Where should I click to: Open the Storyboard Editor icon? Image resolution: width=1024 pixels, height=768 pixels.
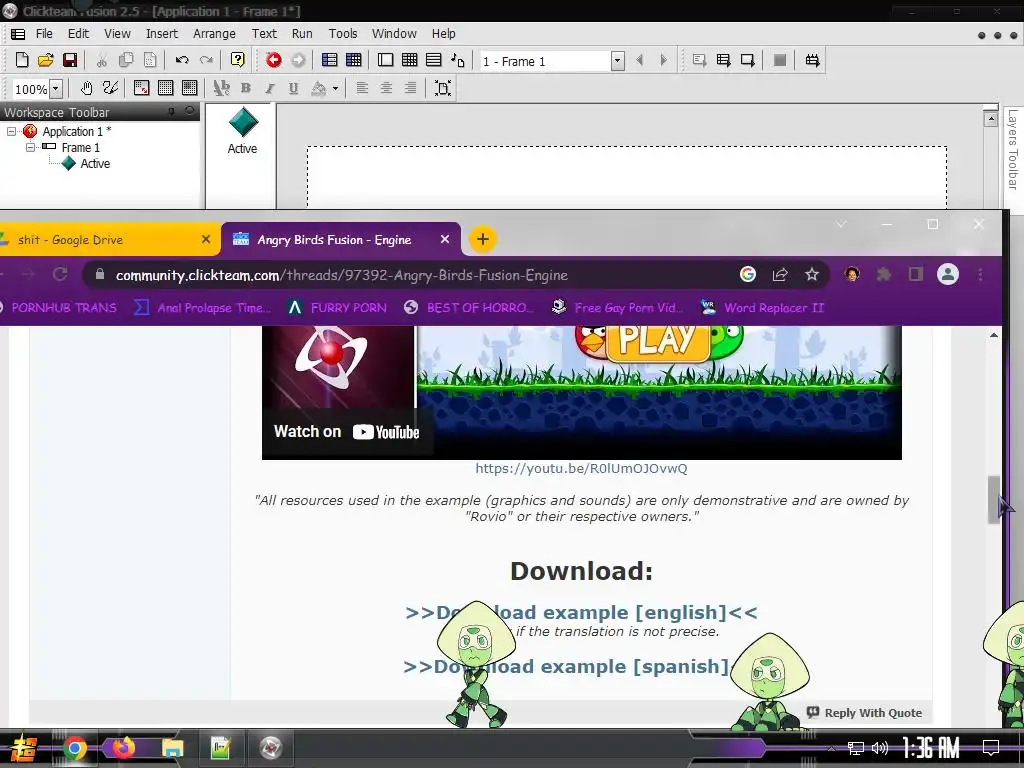[330, 60]
